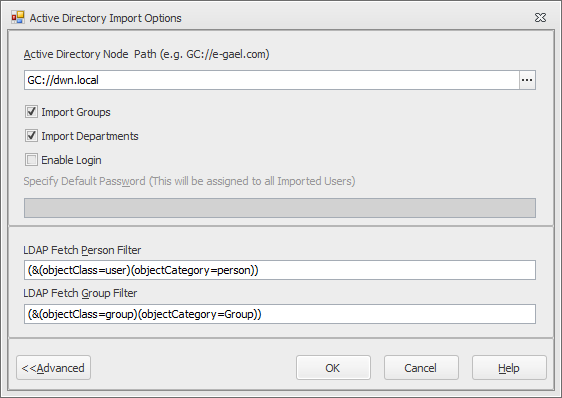Click the Active Directory Import Options title icon

coord(18,18)
